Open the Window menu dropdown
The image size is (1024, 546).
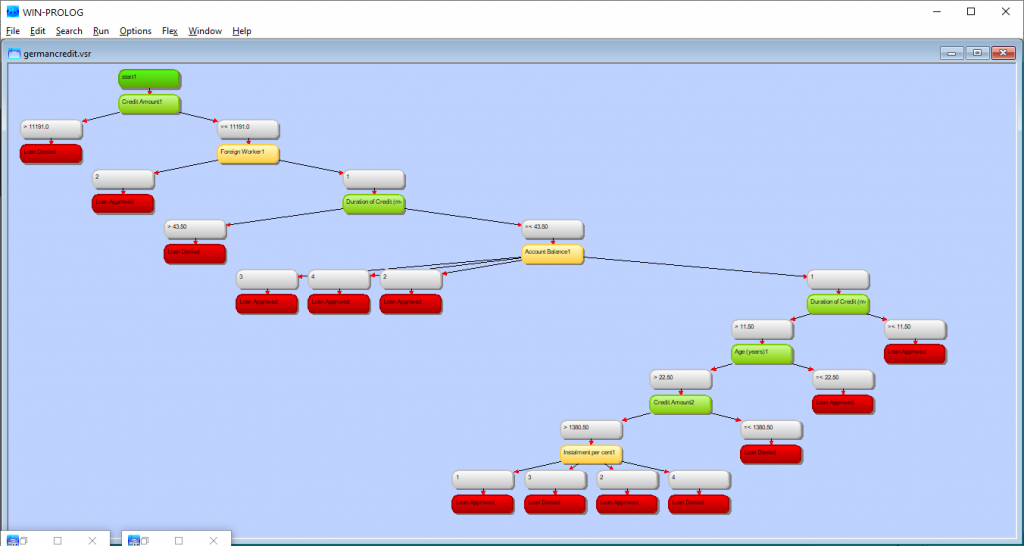pos(205,31)
